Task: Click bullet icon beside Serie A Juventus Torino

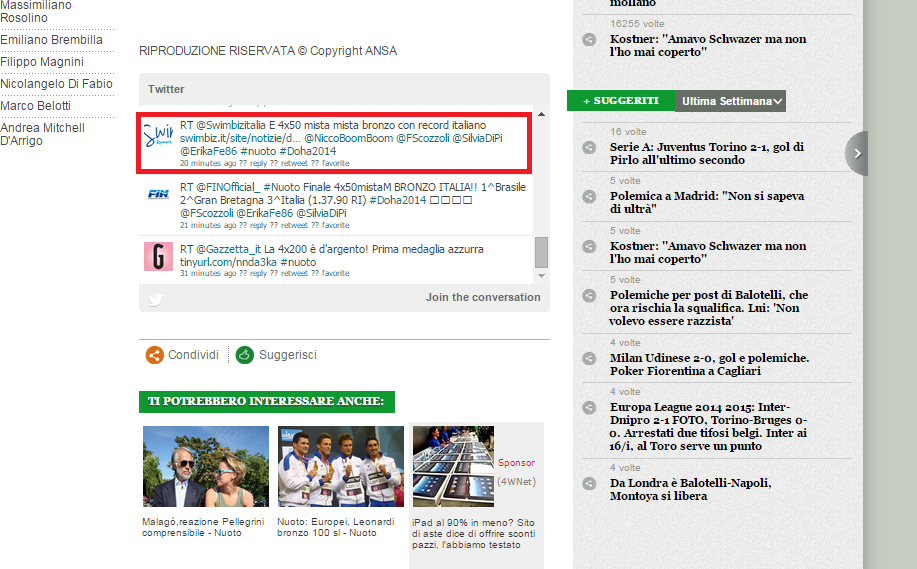Action: tap(589, 147)
